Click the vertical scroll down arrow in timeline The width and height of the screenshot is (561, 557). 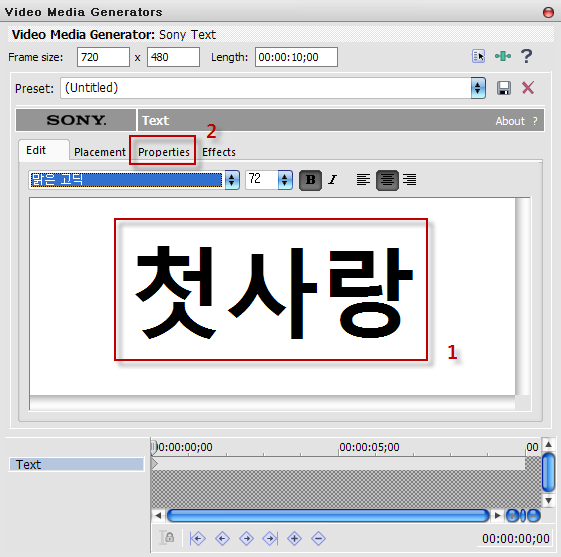coord(548,500)
